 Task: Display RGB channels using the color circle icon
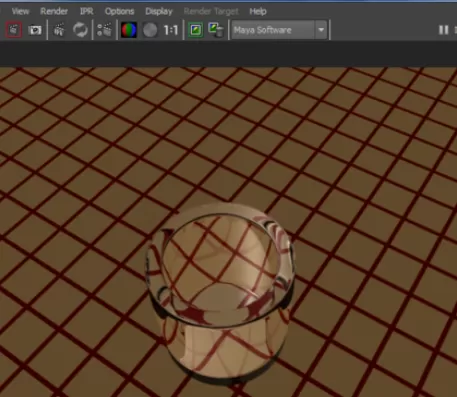(129, 30)
